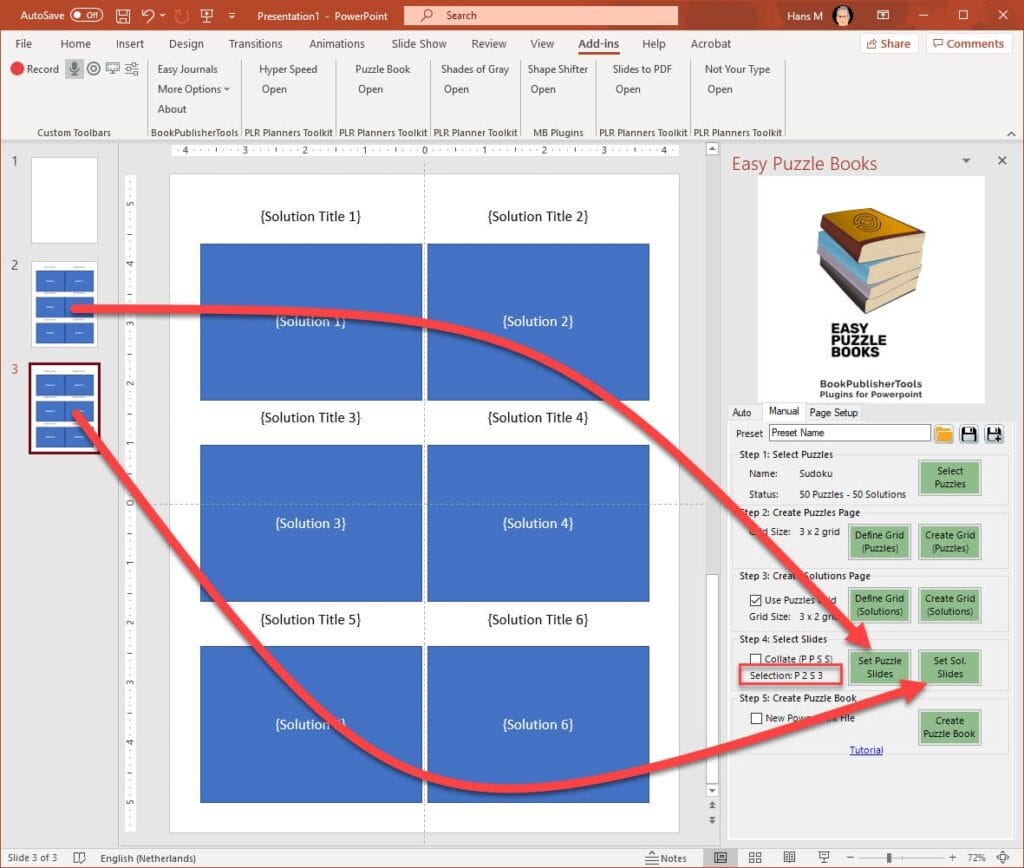Tick the Collate (P P S S) checkbox

coord(756,659)
